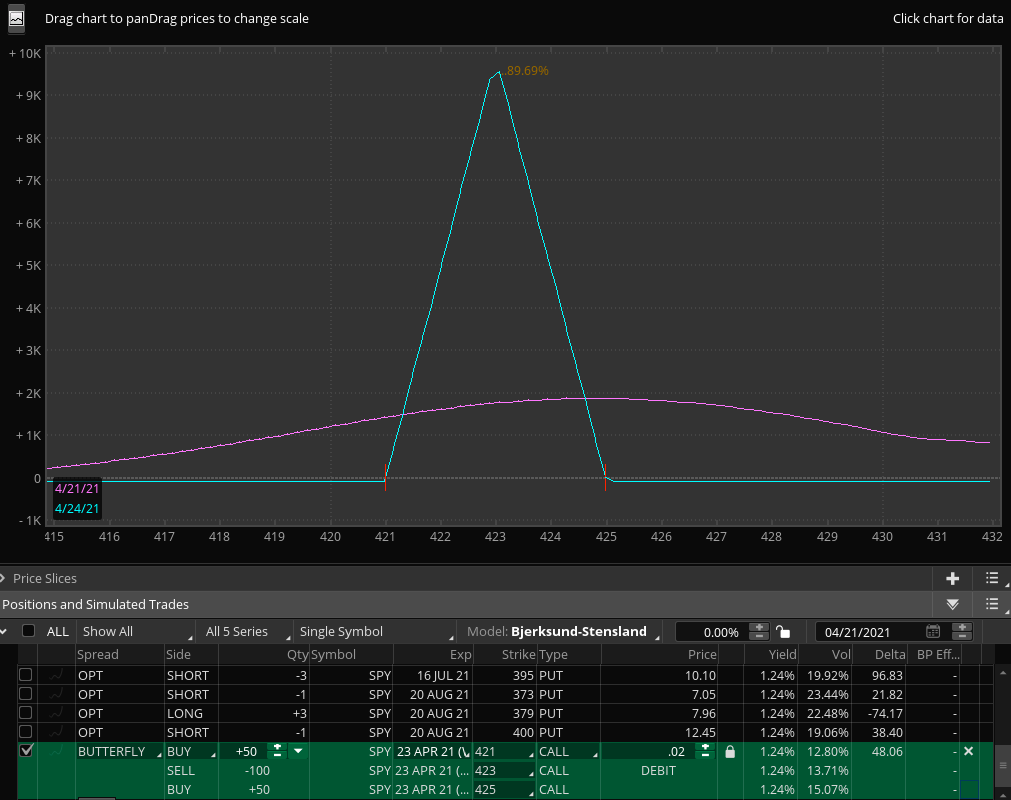Click the chart icon on 395 PUT row
The height and width of the screenshot is (800, 1011).
point(57,675)
